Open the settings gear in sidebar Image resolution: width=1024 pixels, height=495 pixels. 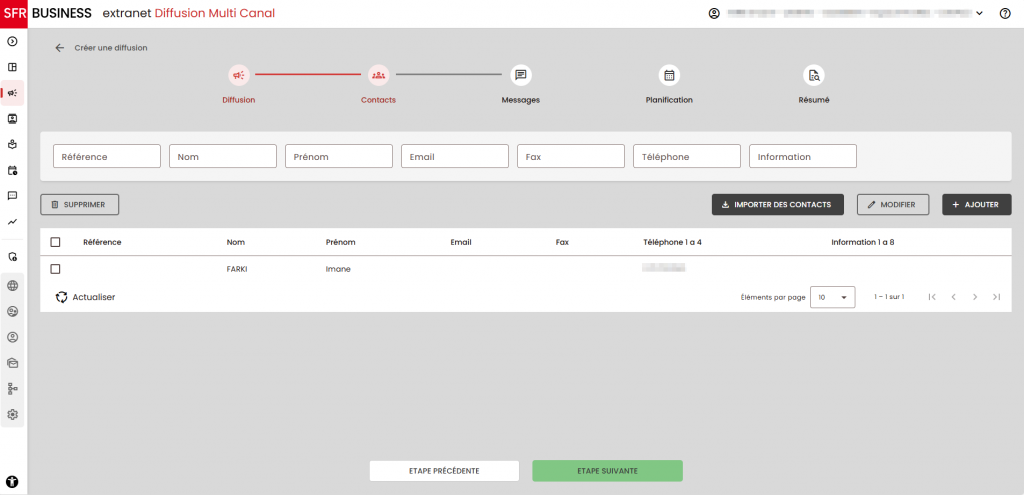point(13,414)
